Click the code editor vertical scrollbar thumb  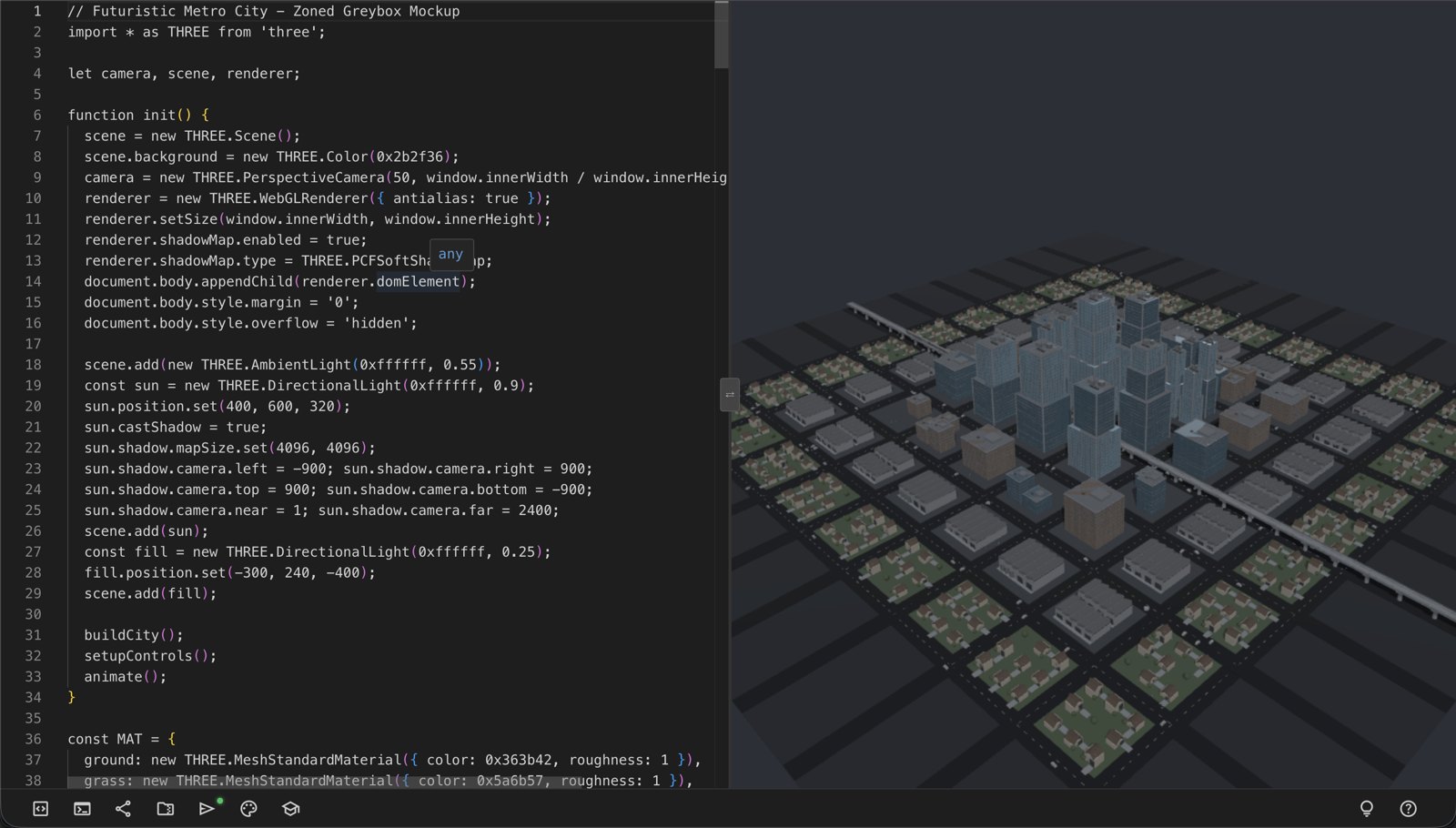point(722,35)
